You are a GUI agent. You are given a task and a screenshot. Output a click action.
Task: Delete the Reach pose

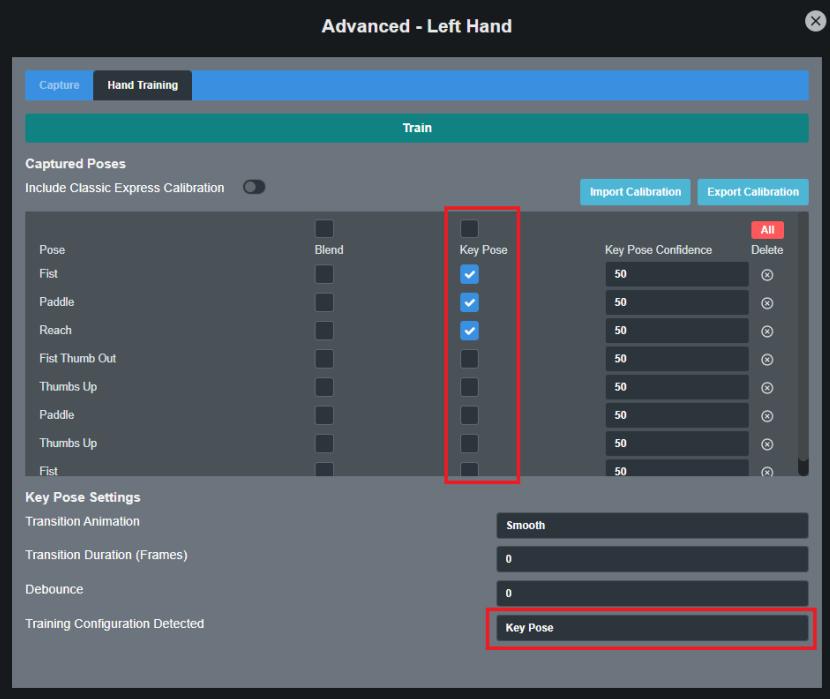(x=767, y=332)
